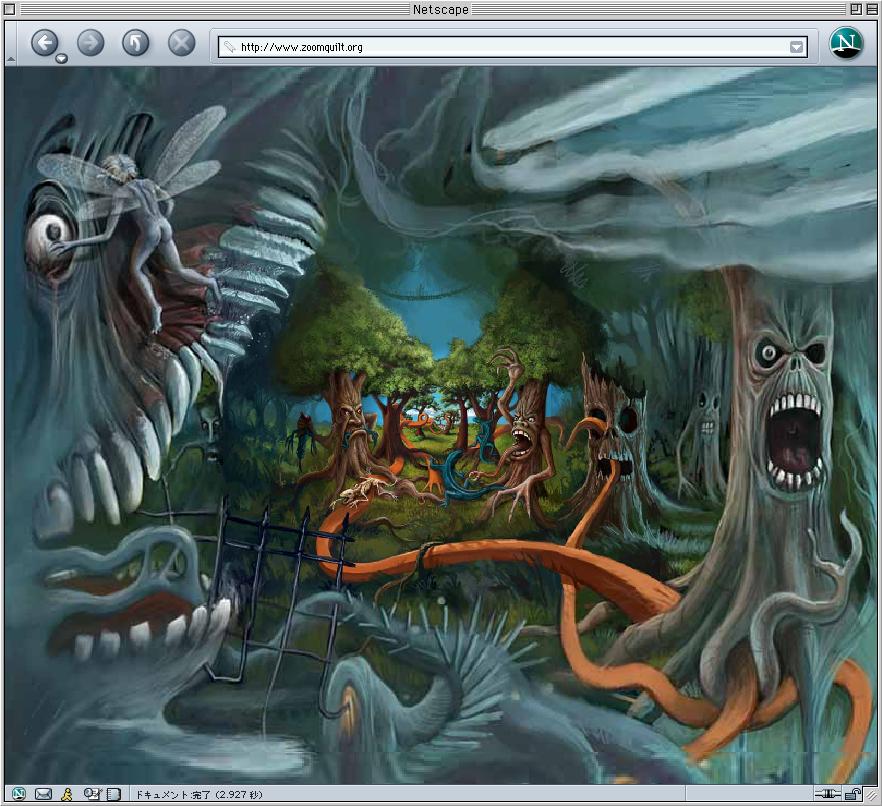Image resolution: width=882 pixels, height=806 pixels.
Task: Open the URL history dropdown arrow
Action: (x=796, y=47)
